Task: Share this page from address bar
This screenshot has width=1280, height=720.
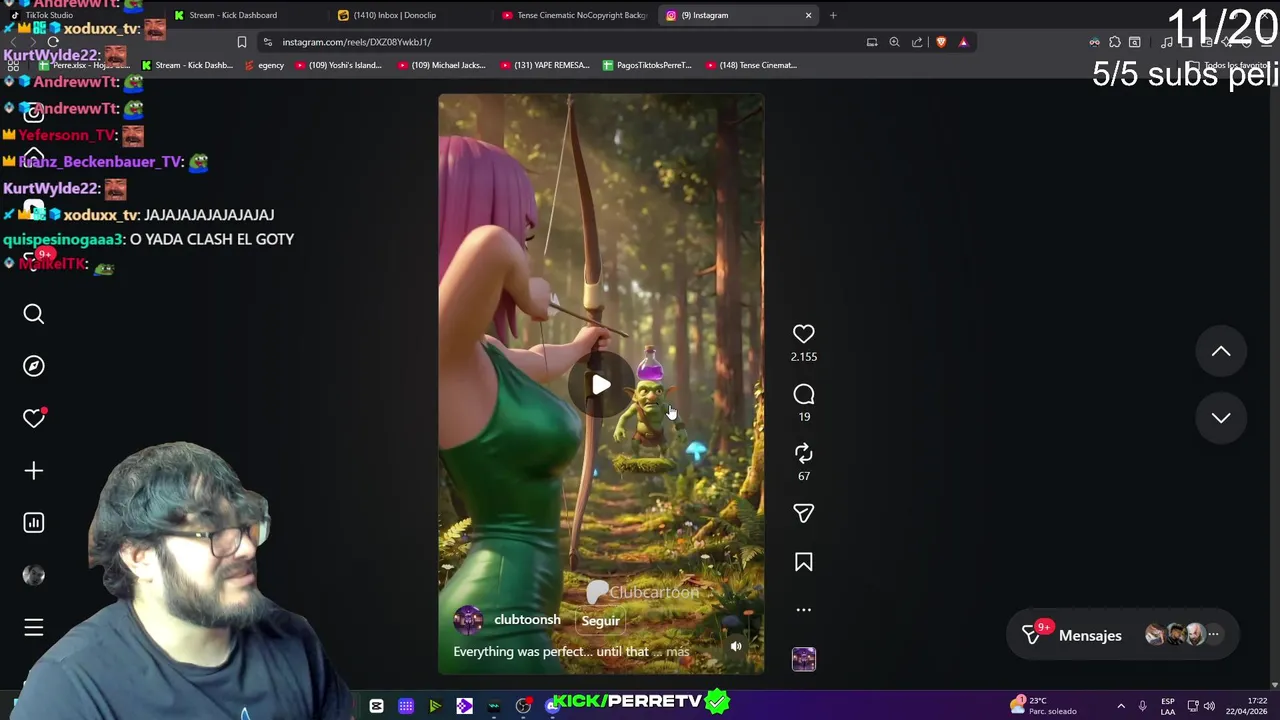Action: [917, 42]
